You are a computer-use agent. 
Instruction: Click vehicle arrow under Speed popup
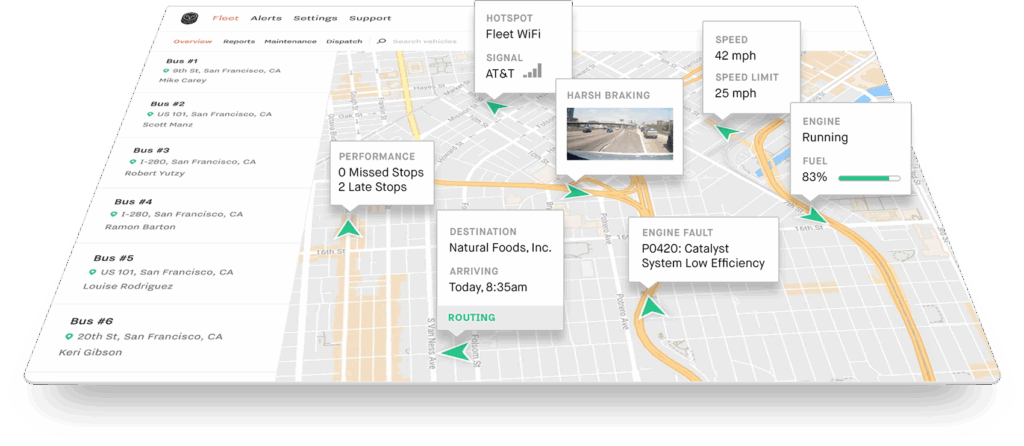[x=725, y=133]
